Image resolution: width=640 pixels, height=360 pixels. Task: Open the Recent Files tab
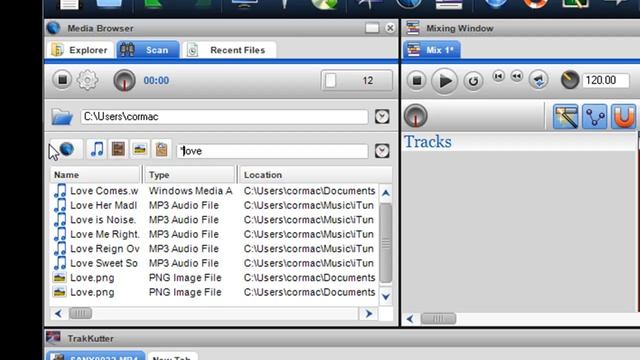click(229, 50)
